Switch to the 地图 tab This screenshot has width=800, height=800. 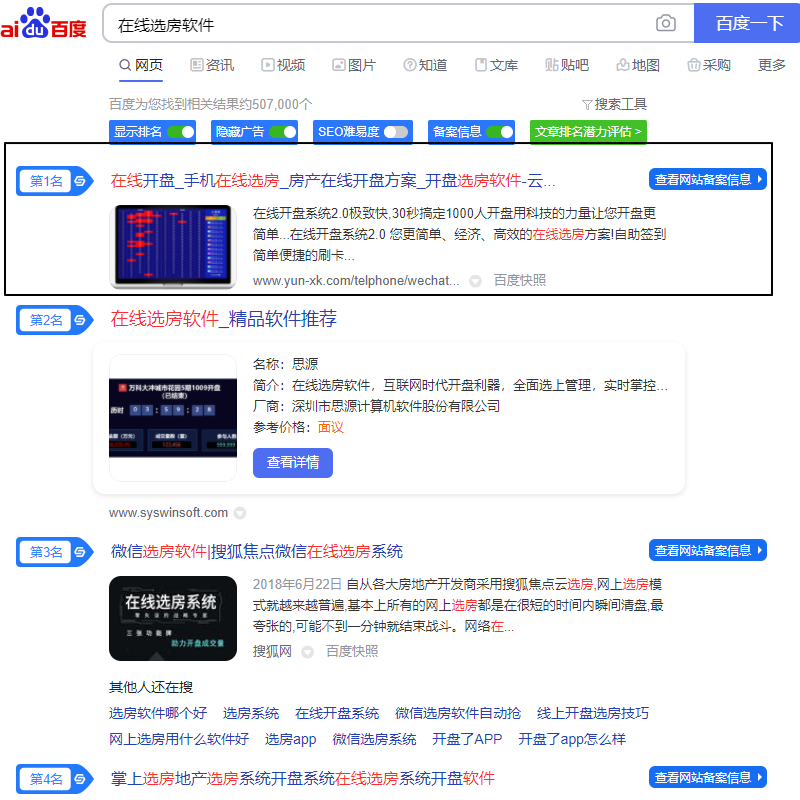tap(638, 65)
